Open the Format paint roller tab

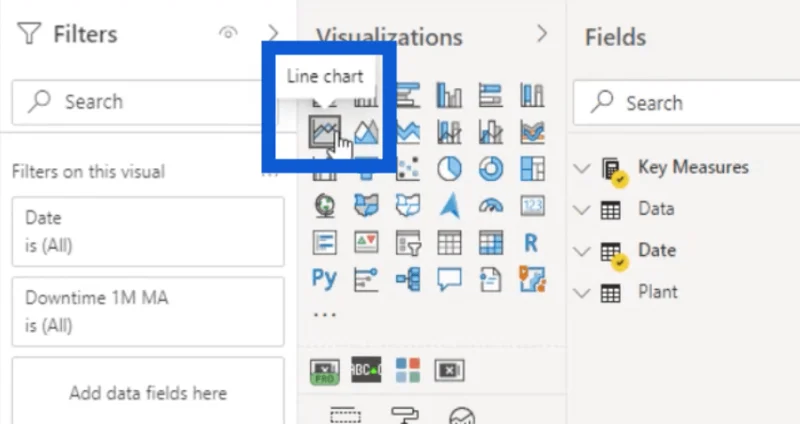405,415
